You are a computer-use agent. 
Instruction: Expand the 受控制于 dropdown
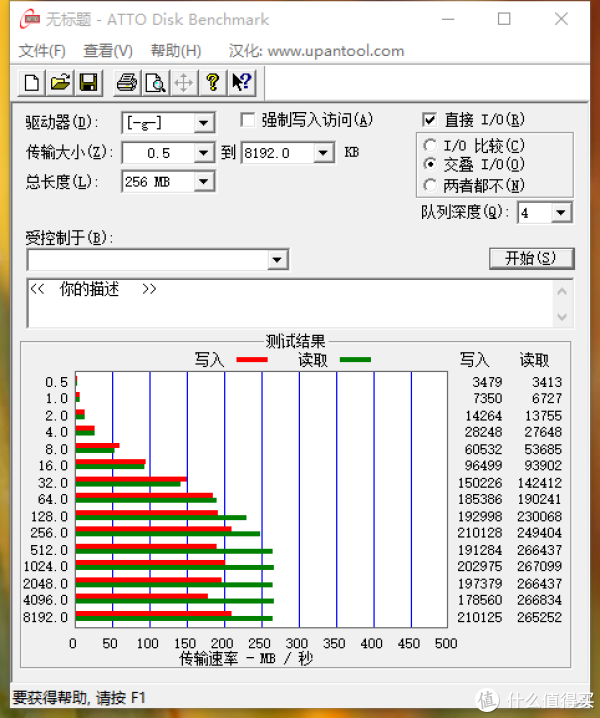277,260
